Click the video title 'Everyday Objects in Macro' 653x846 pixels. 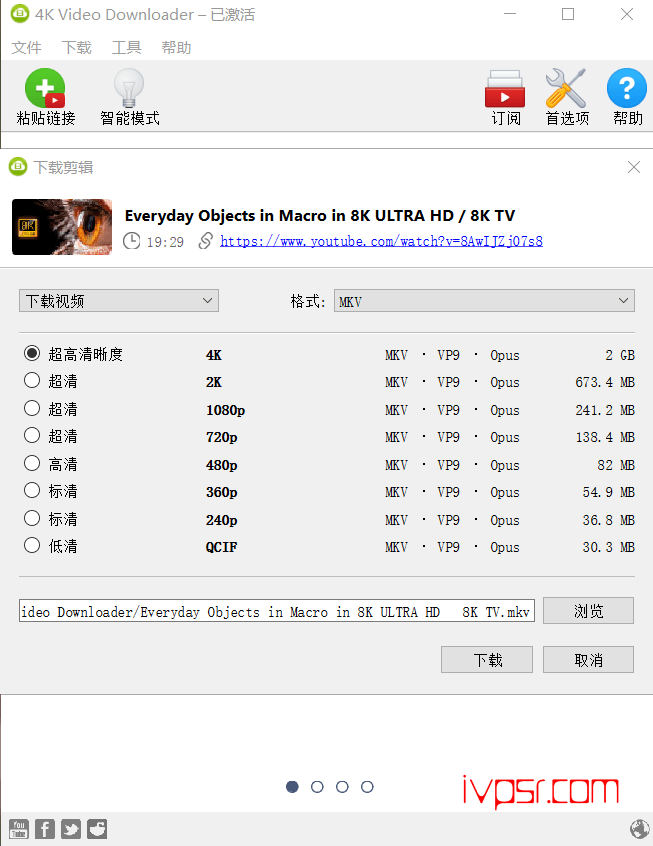pos(320,216)
